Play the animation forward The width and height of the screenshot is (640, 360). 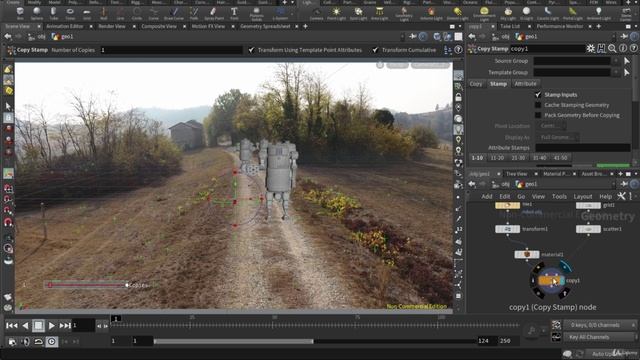(51, 325)
